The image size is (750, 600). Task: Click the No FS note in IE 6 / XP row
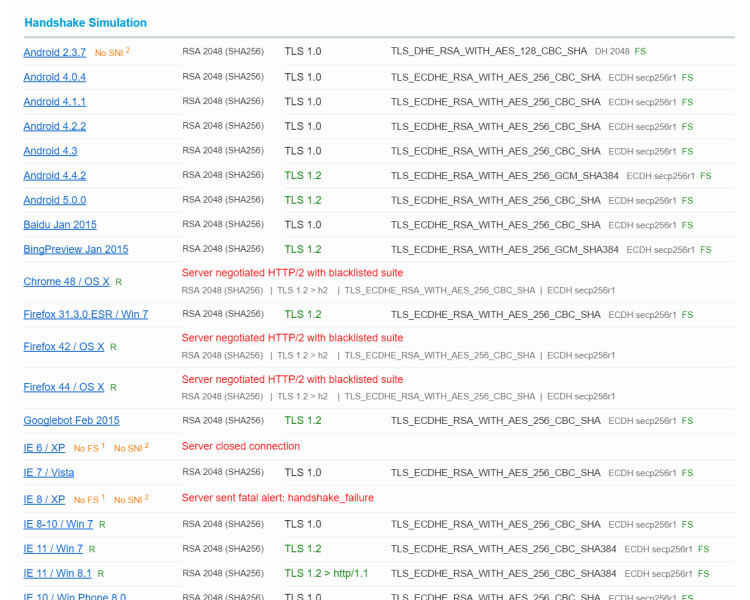pos(89,448)
